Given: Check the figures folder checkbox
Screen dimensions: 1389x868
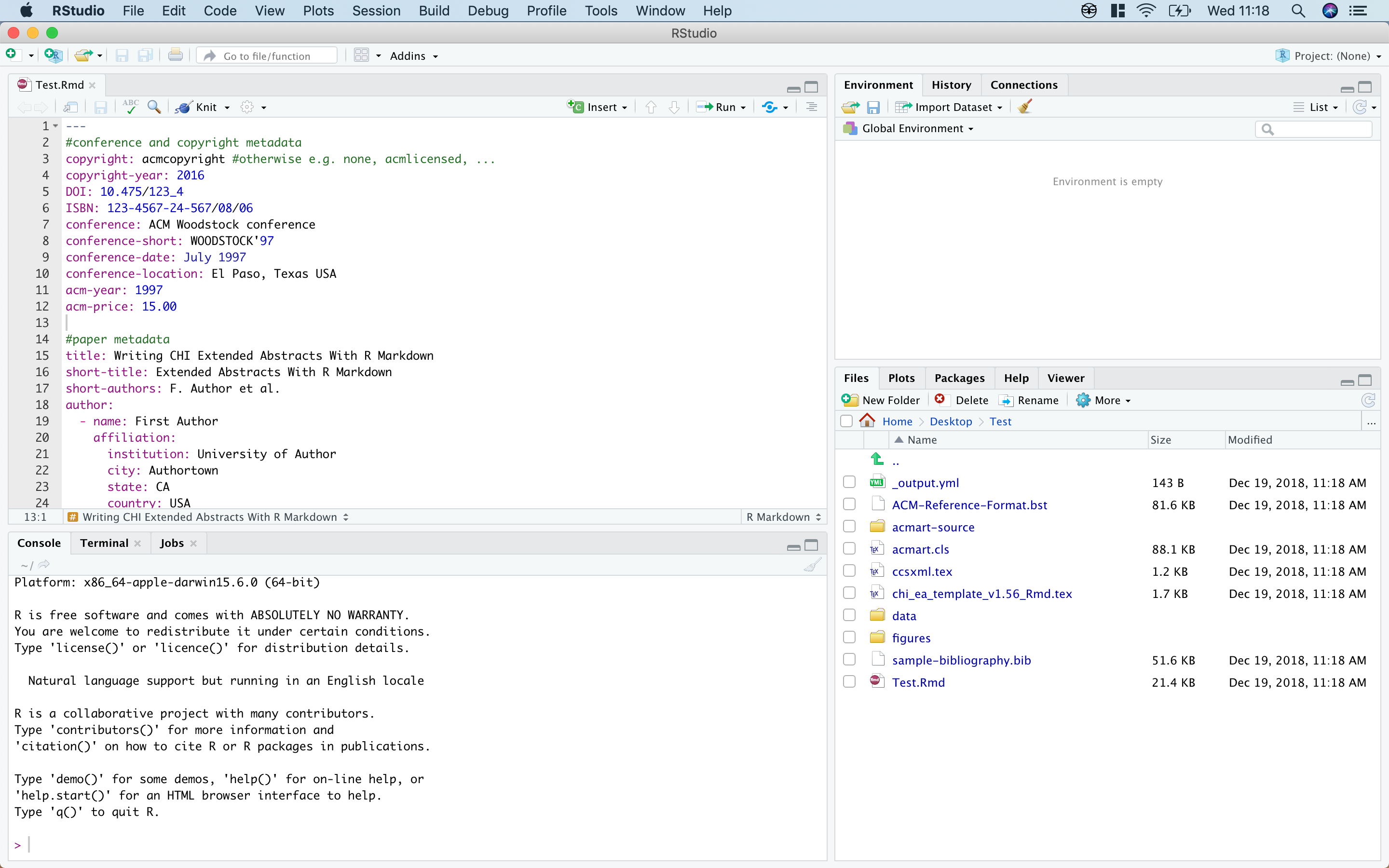Looking at the screenshot, I should (849, 637).
